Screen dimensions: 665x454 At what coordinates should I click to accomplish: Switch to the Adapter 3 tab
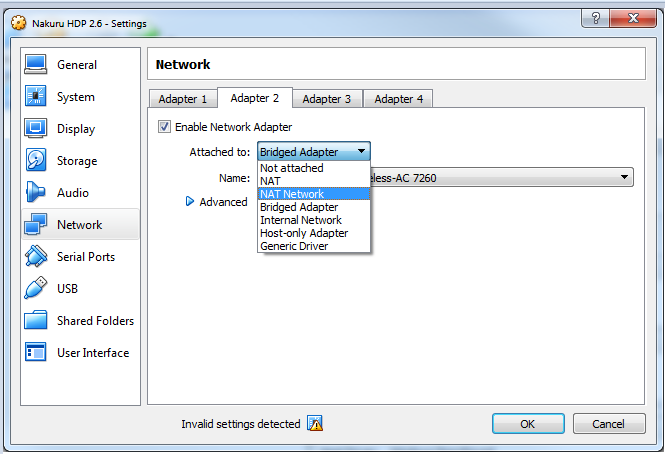tap(327, 99)
